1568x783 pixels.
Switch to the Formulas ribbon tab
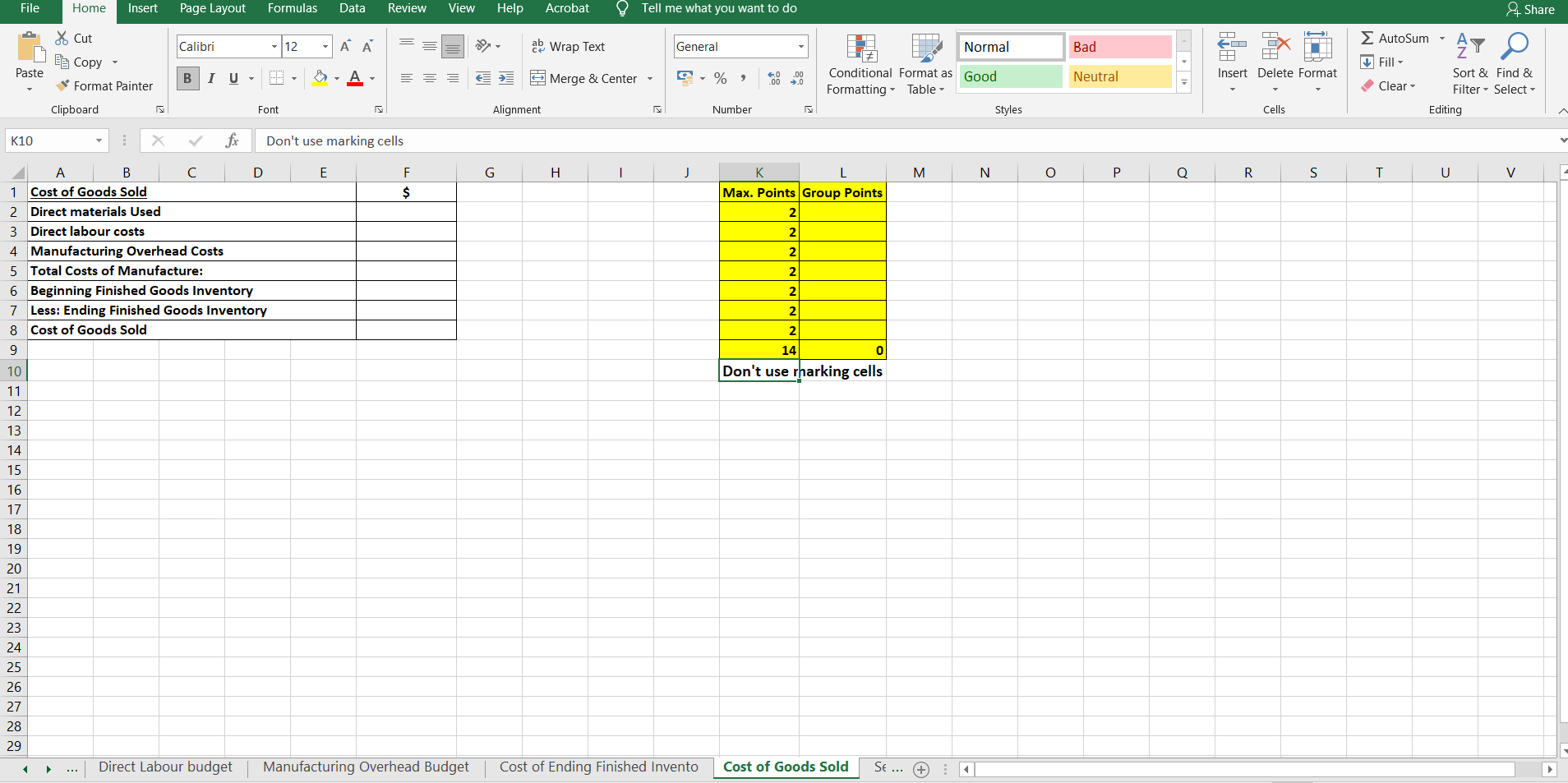click(x=292, y=8)
